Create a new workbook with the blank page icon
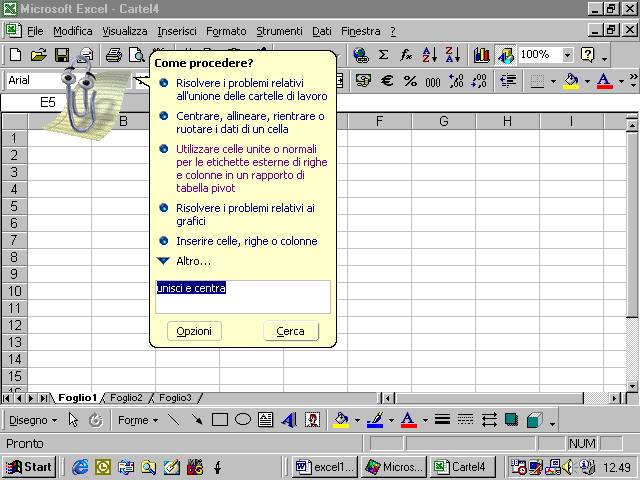 tap(15, 55)
